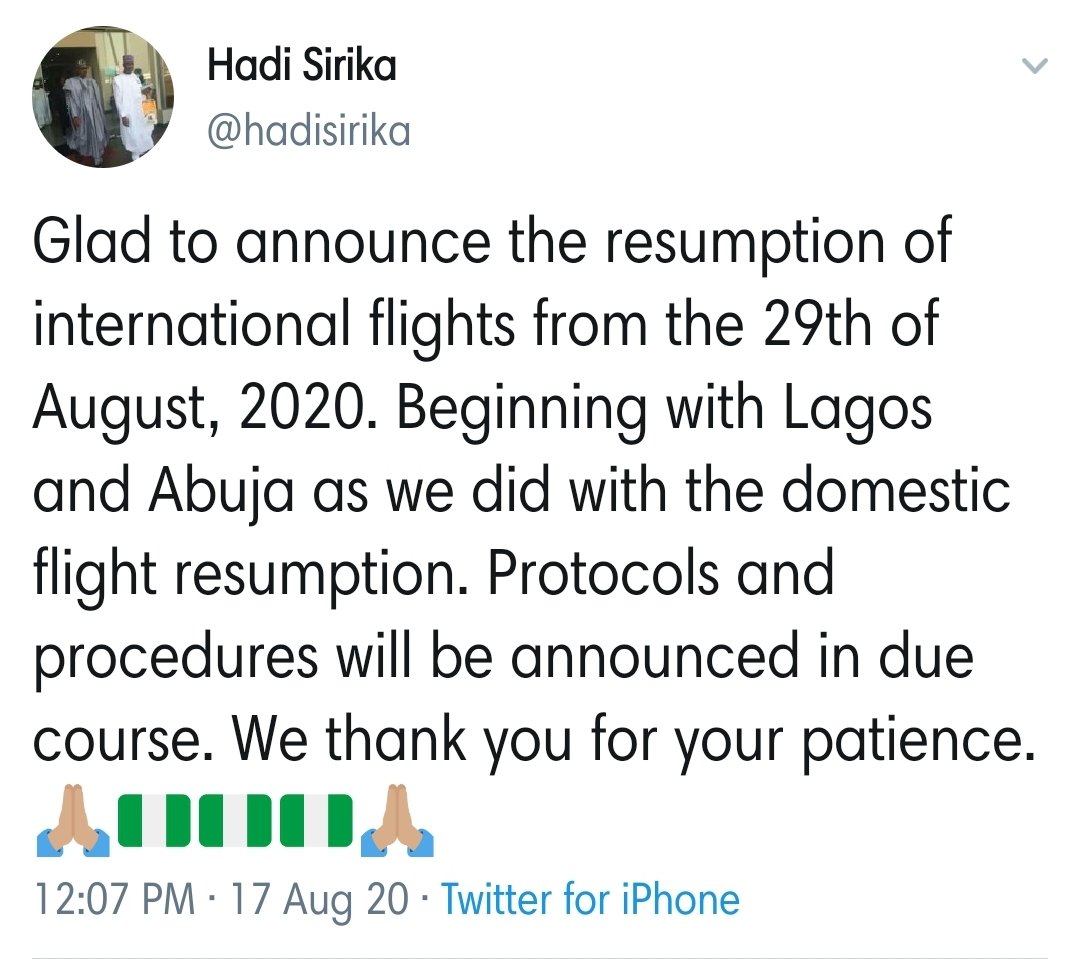Click Hadi Sirika's profile picture
Screen dimensions: 1080x972
[x=102, y=96]
